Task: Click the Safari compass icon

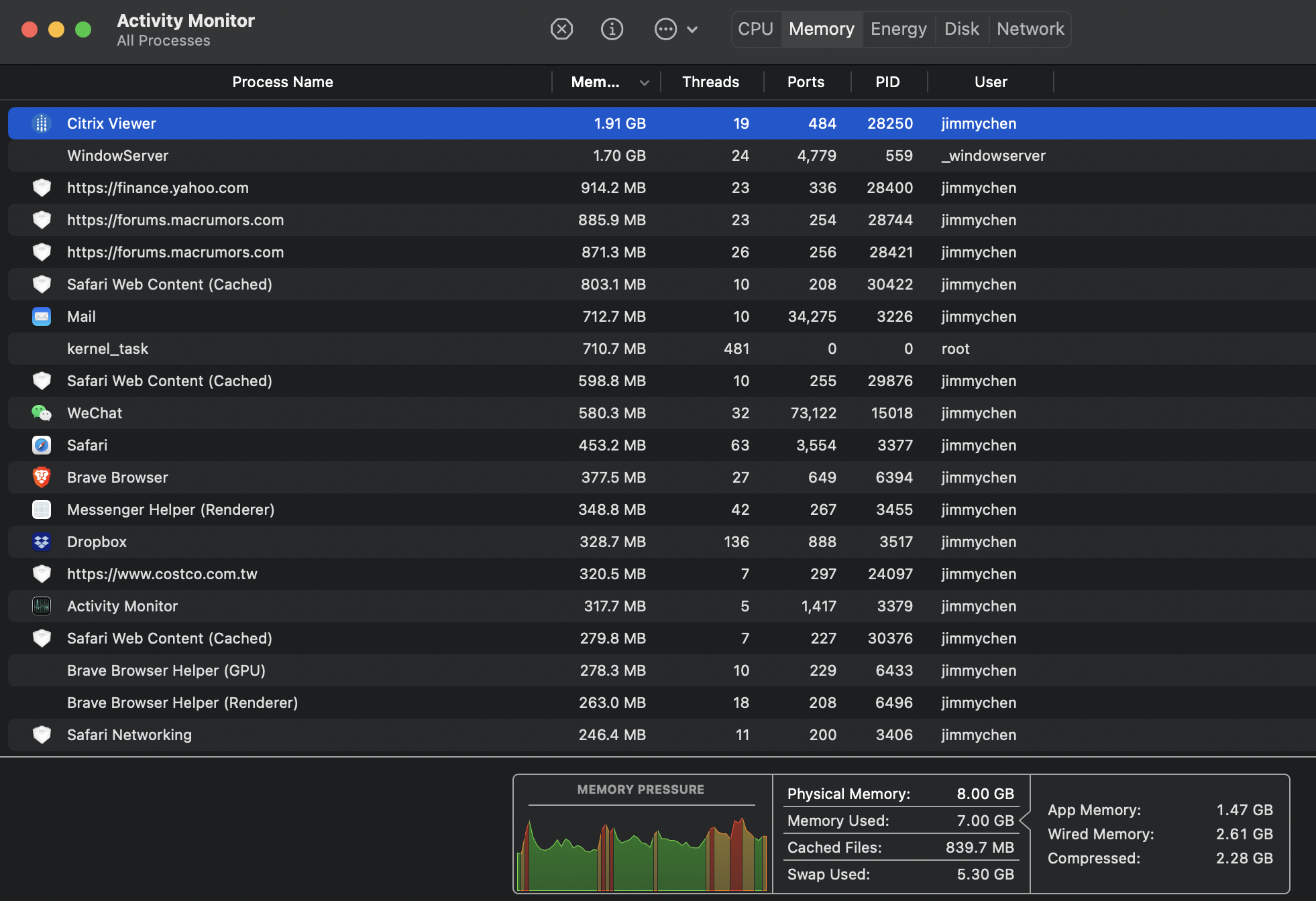Action: [x=42, y=445]
